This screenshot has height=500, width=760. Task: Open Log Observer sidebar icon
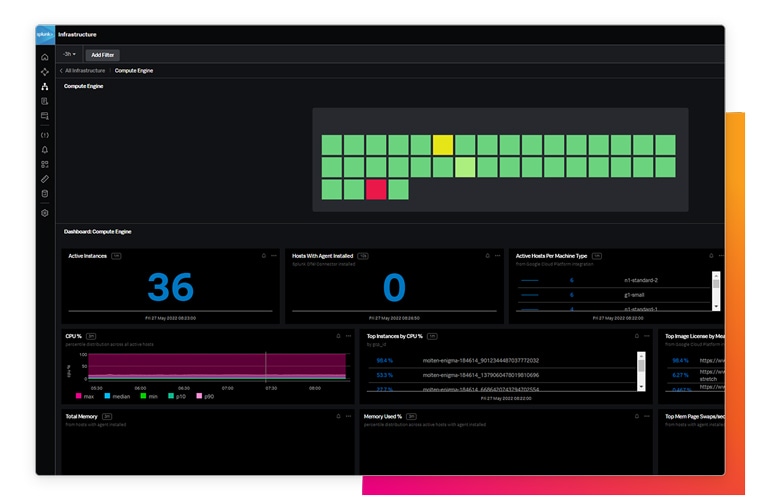(45, 101)
